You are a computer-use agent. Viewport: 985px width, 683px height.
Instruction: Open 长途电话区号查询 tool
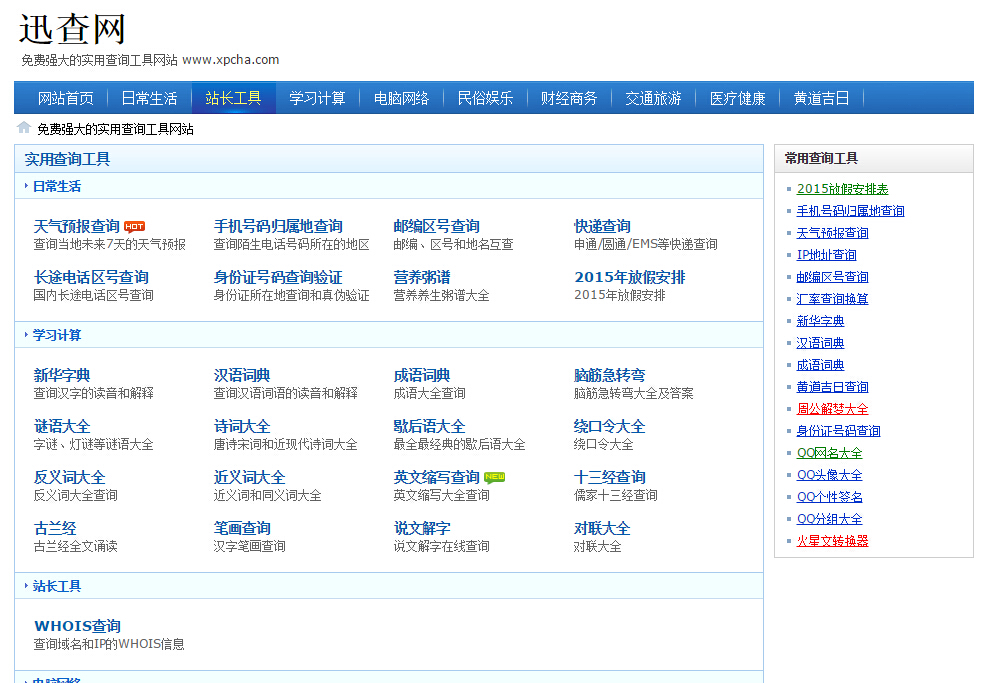tap(91, 277)
